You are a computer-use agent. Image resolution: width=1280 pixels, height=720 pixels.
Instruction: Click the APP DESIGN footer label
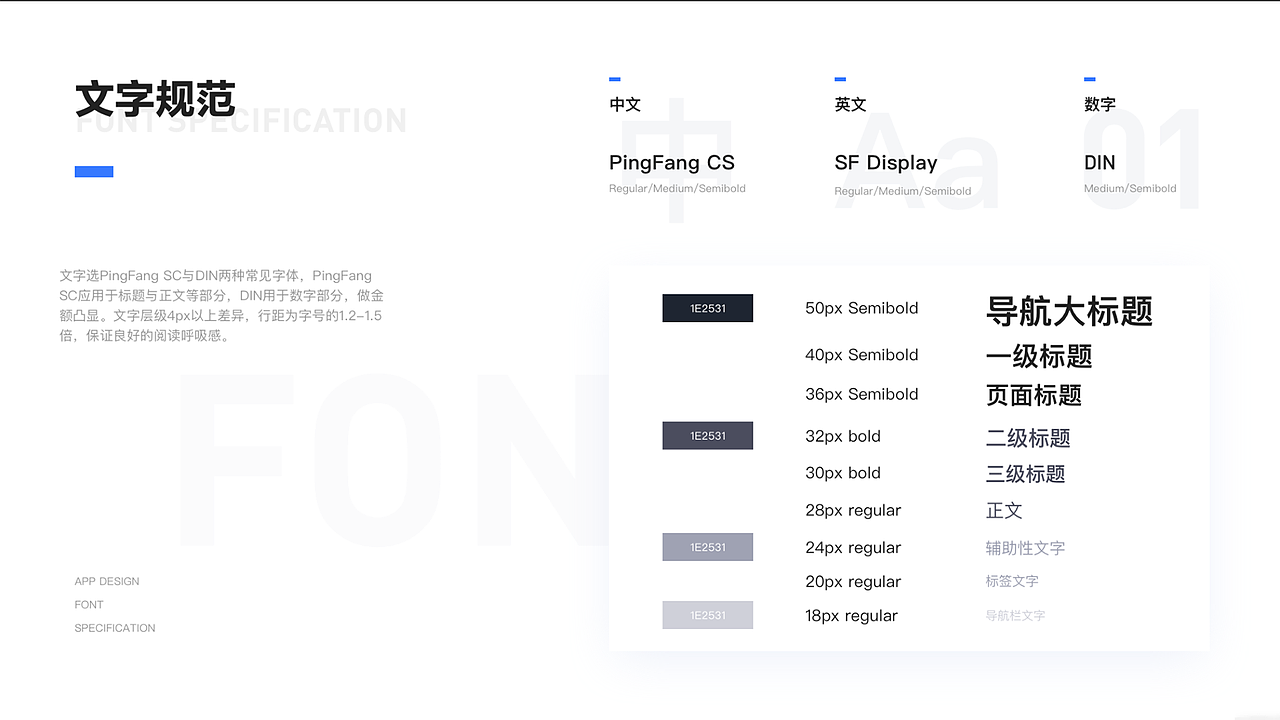107,581
